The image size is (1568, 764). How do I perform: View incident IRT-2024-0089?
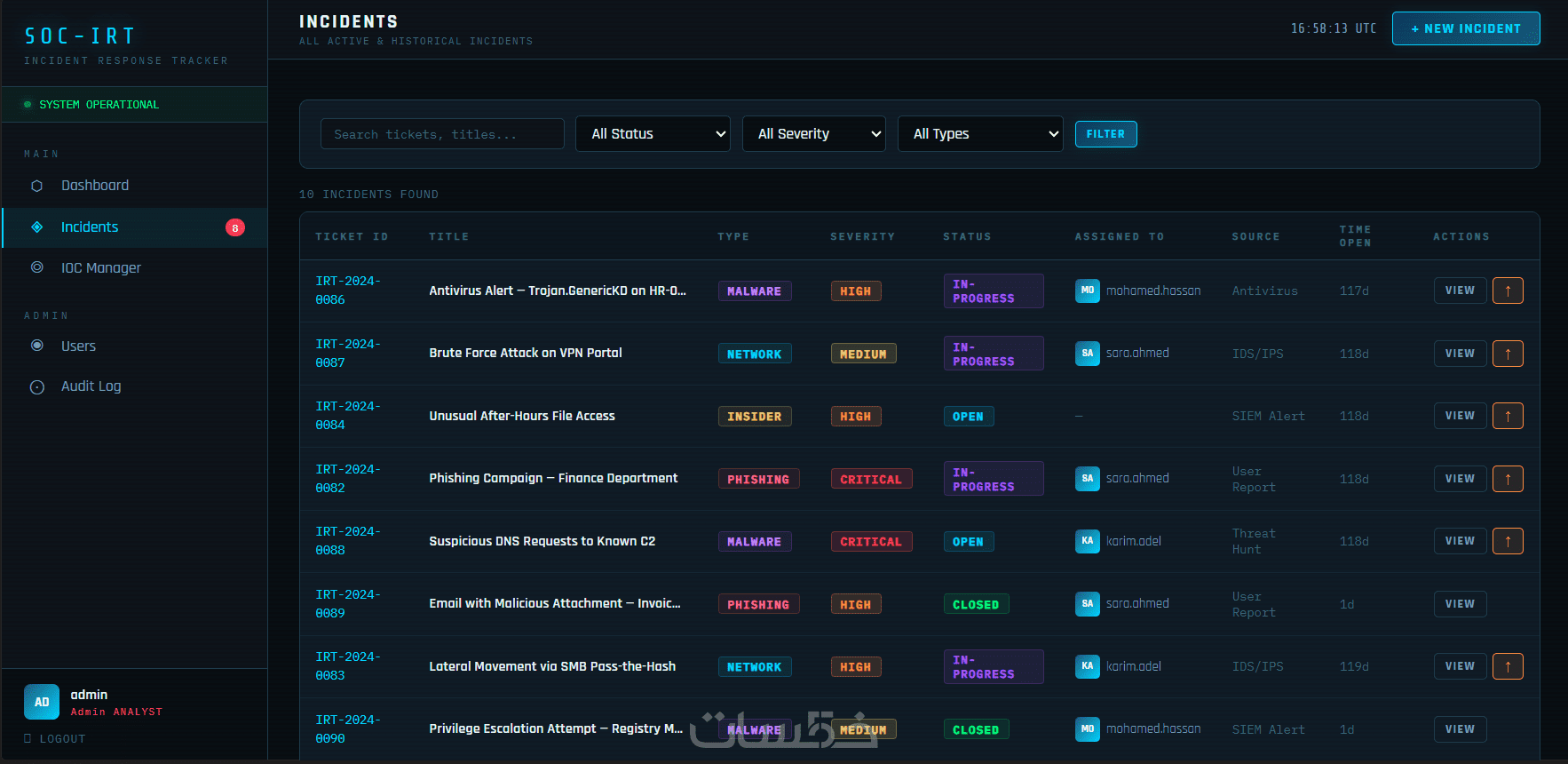click(1460, 604)
